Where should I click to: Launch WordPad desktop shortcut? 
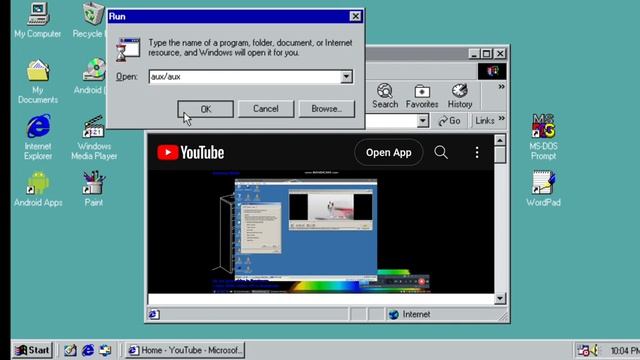pyautogui.click(x=543, y=189)
